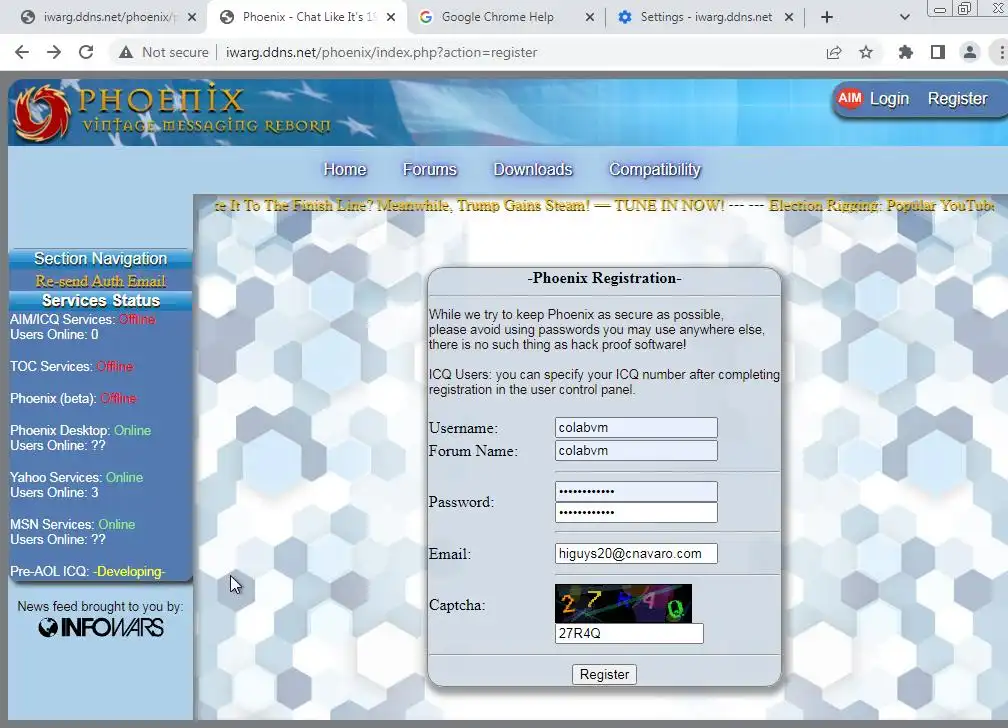The width and height of the screenshot is (1008, 728).
Task: Click the Section Navigation header
Action: 100,259
